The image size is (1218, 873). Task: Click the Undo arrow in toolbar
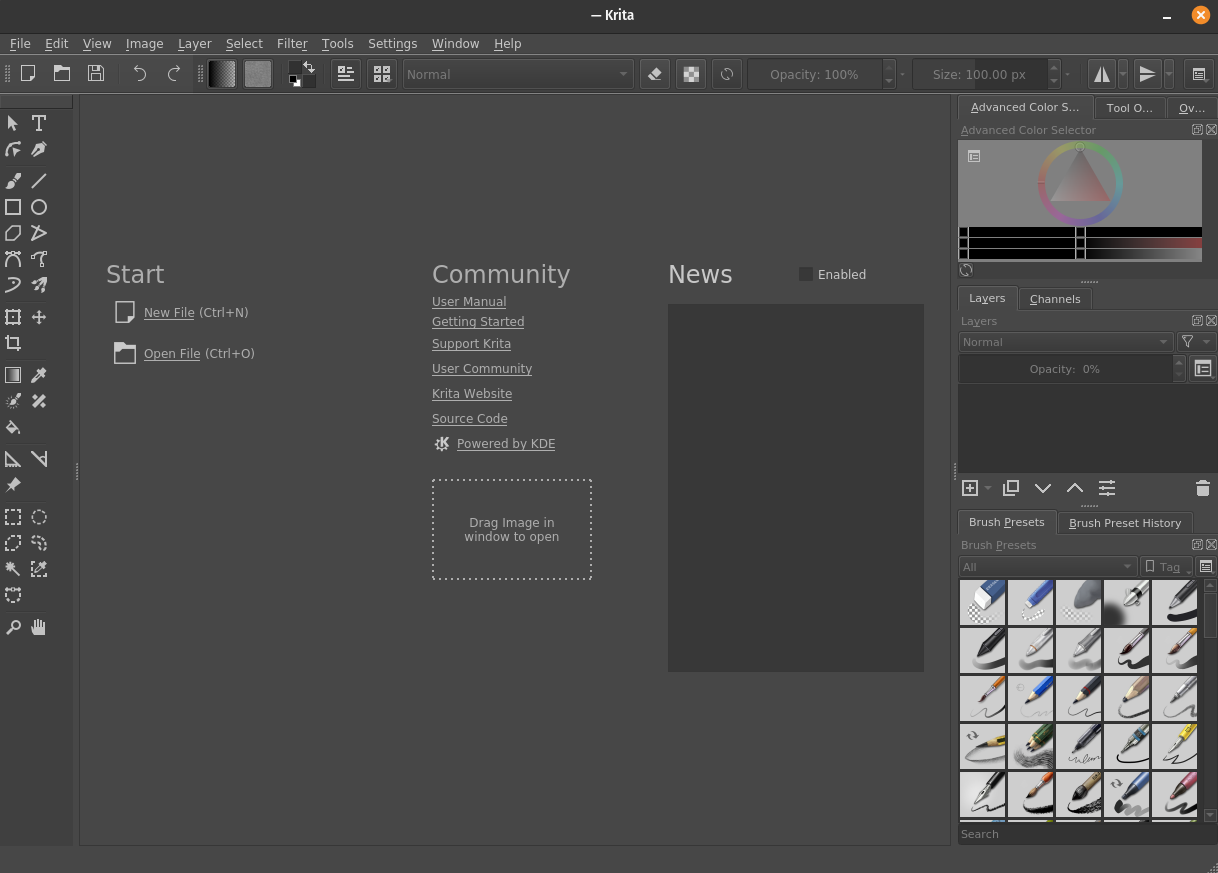(140, 73)
